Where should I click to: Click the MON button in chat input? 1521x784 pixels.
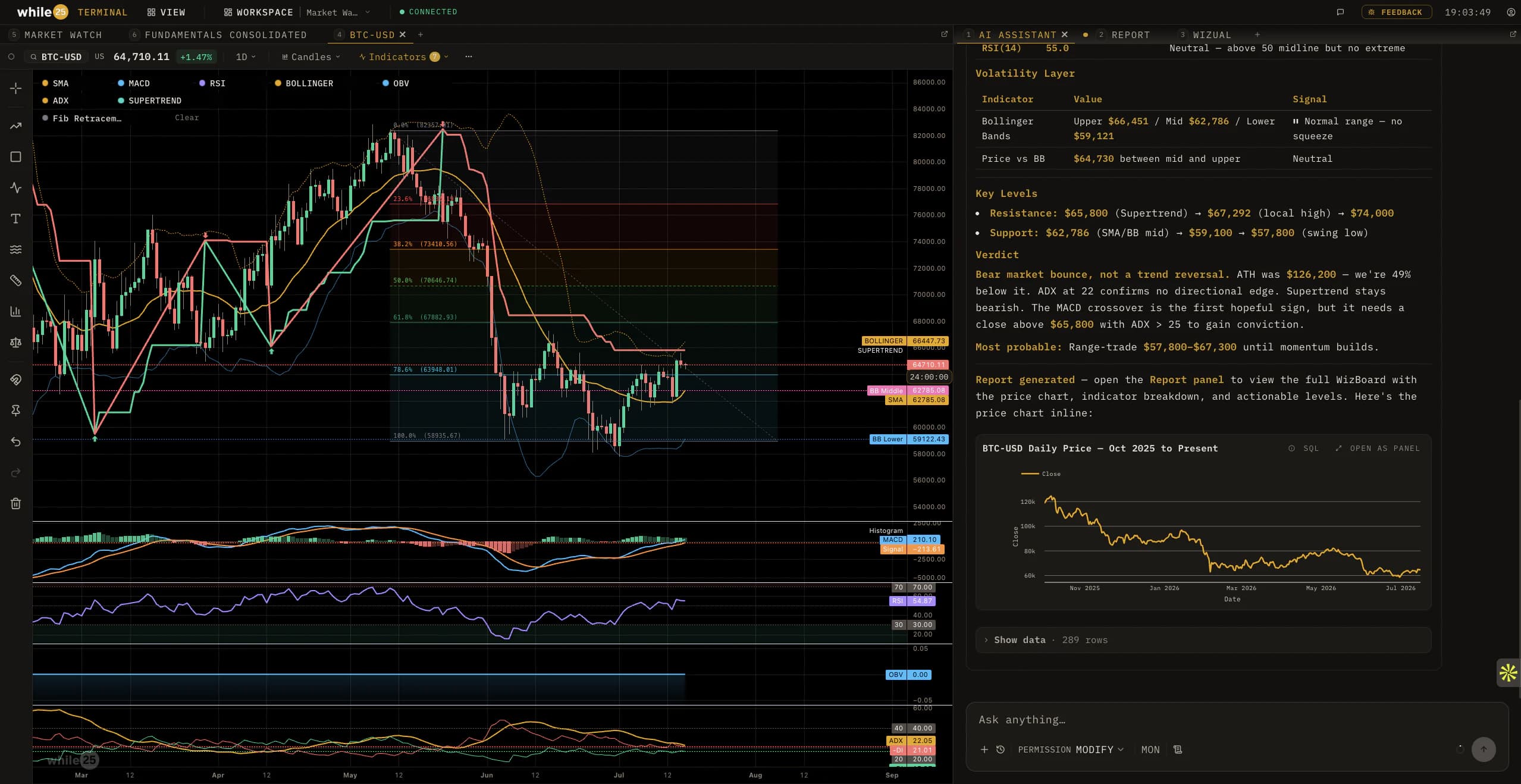tap(1150, 749)
